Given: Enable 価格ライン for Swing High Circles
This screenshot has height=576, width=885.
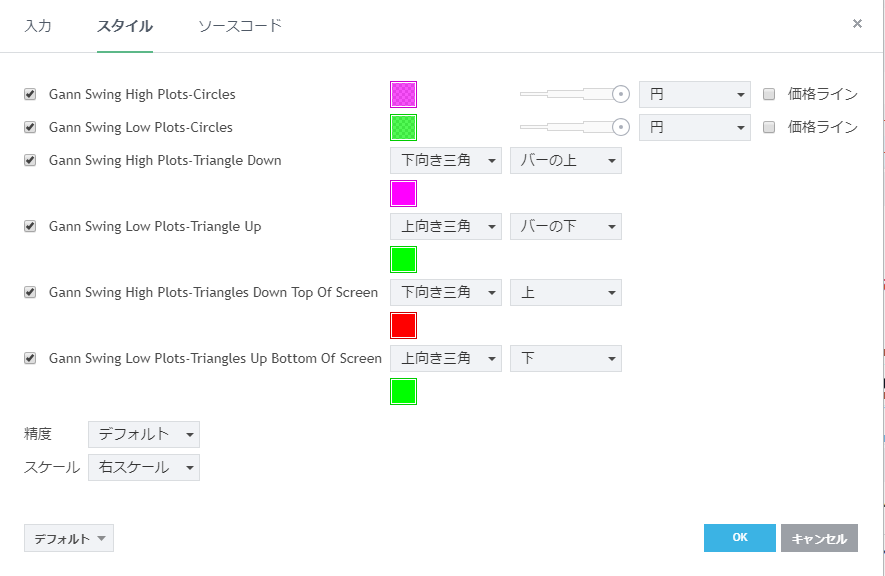Looking at the screenshot, I should click(769, 95).
